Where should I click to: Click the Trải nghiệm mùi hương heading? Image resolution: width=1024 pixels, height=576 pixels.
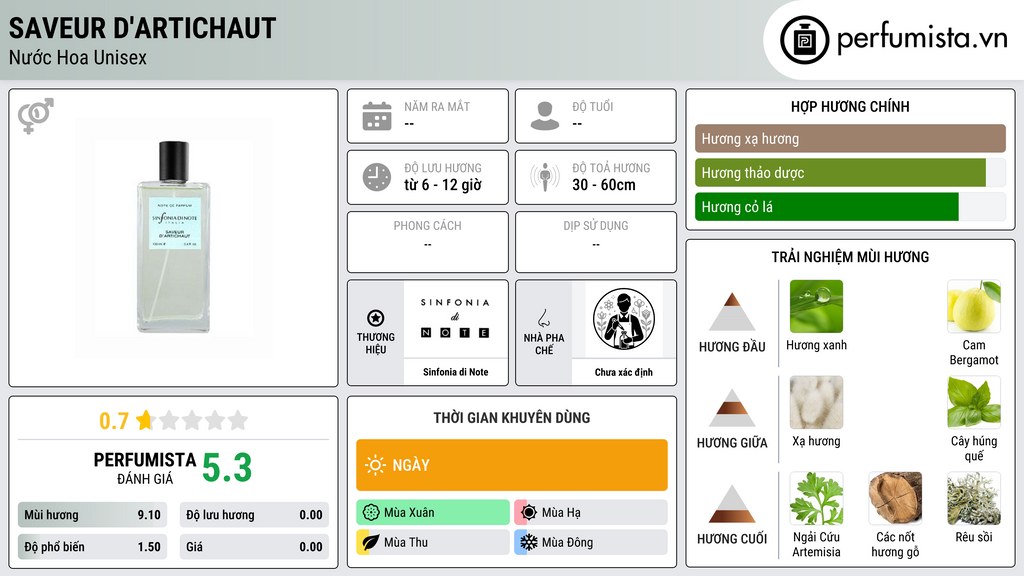pos(850,257)
